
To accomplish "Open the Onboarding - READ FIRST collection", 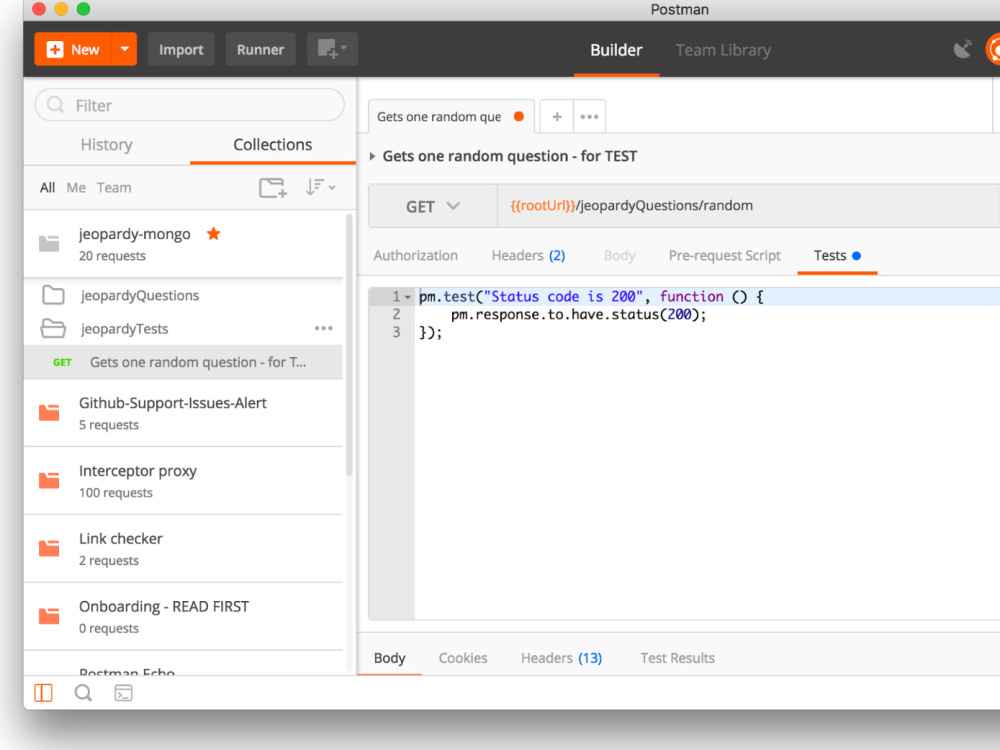I will click(x=183, y=617).
